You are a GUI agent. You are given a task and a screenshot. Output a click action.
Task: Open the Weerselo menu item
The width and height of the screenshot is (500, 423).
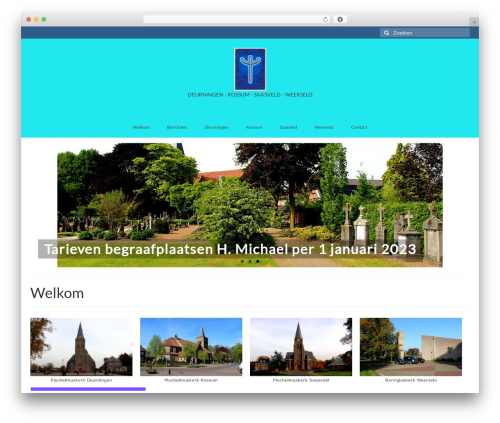pyautogui.click(x=324, y=127)
